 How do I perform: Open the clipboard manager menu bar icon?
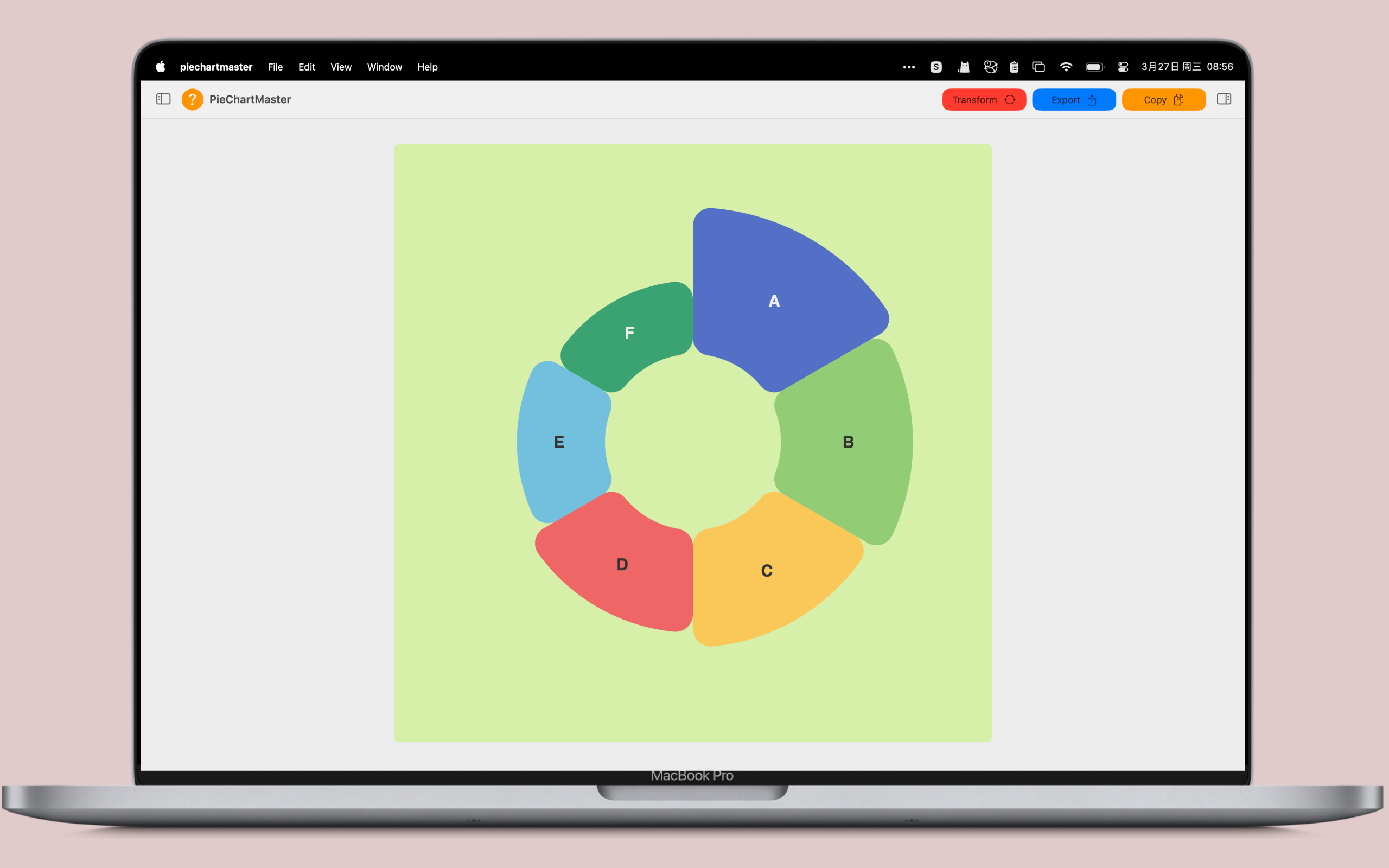pyautogui.click(x=1014, y=67)
